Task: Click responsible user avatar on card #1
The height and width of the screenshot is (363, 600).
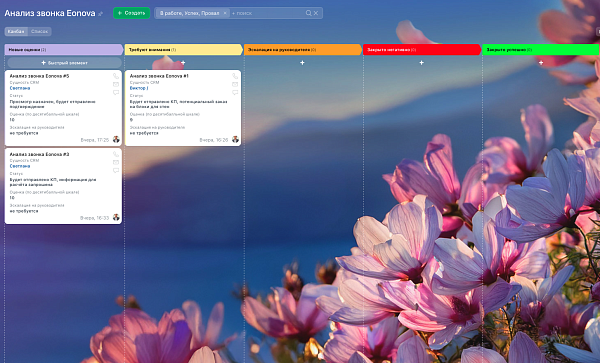Action: [235, 140]
